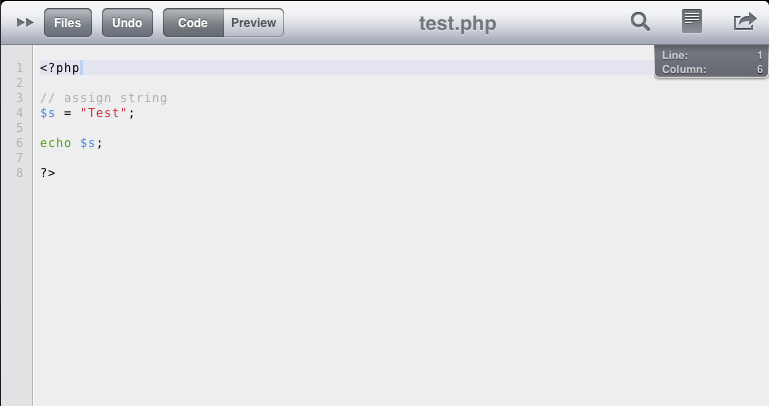
Task: Tap the Line and Column indicator panel
Action: pyautogui.click(x=711, y=62)
